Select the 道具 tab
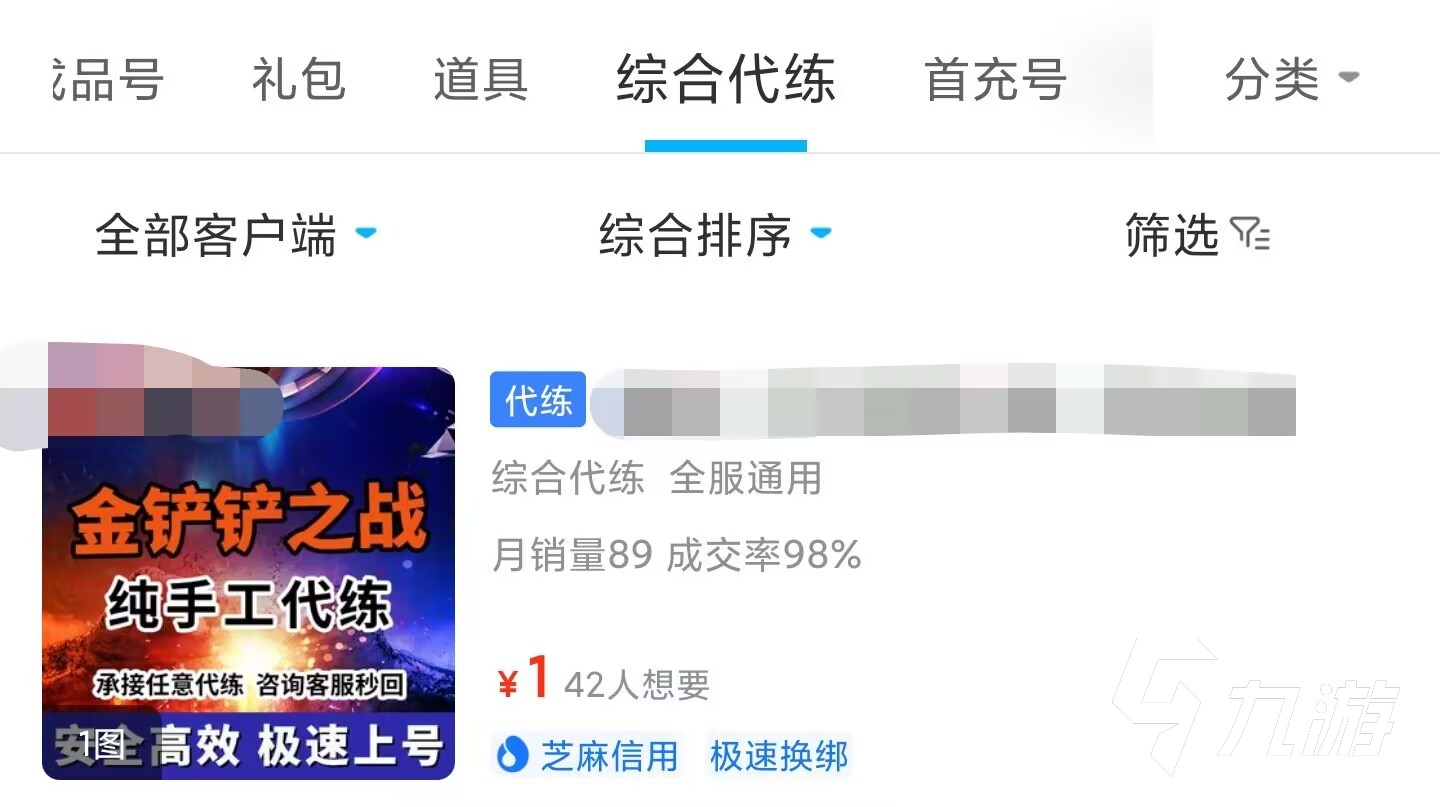 tap(480, 80)
